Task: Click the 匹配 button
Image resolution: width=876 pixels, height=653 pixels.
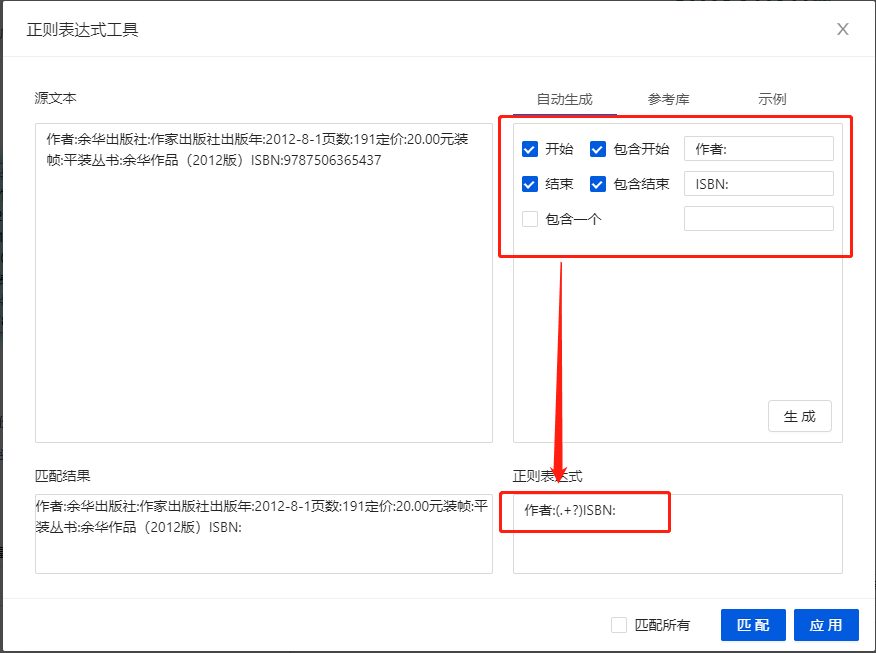Action: click(753, 625)
